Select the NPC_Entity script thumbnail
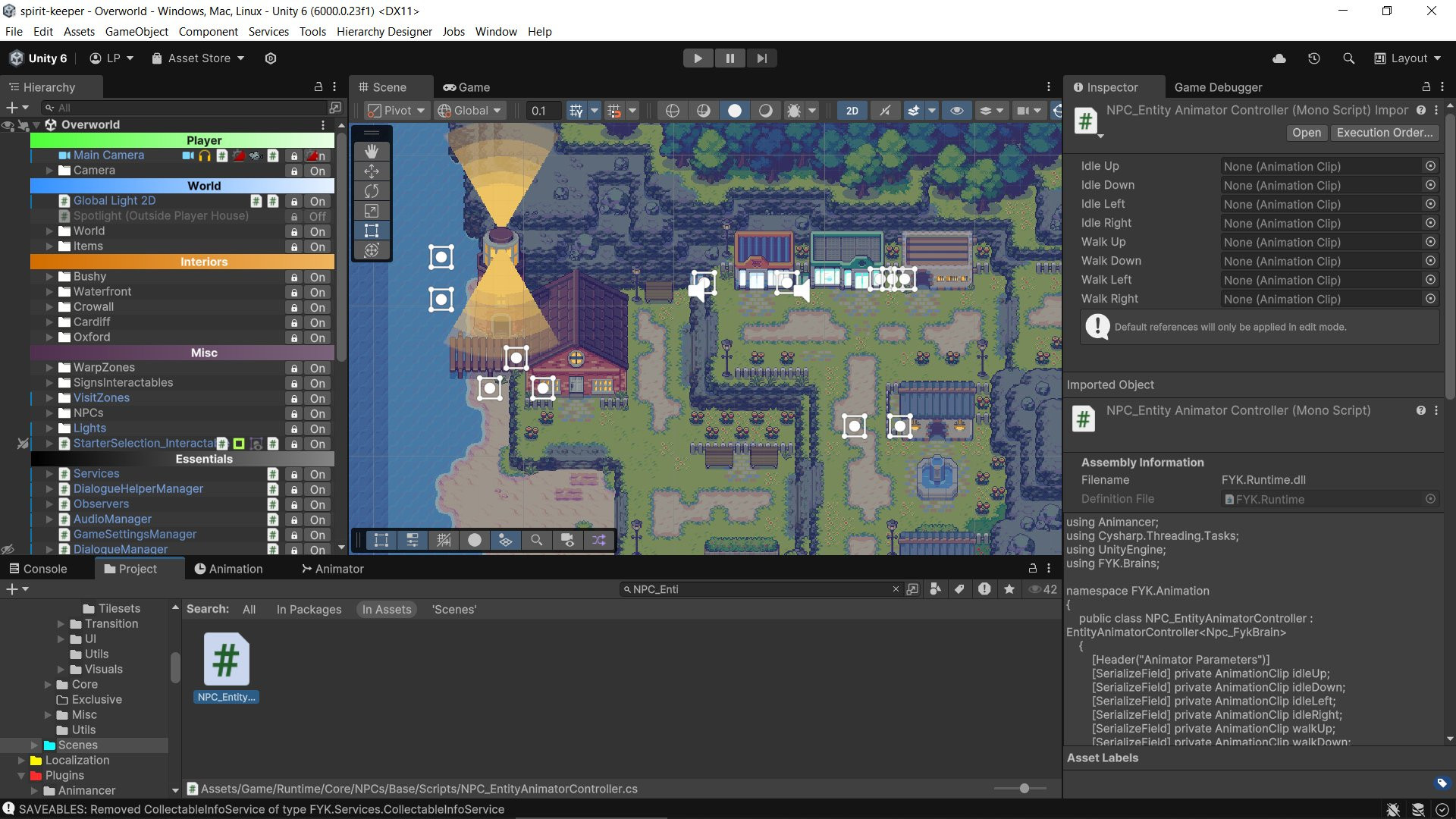This screenshot has height=819, width=1456. coord(226,659)
